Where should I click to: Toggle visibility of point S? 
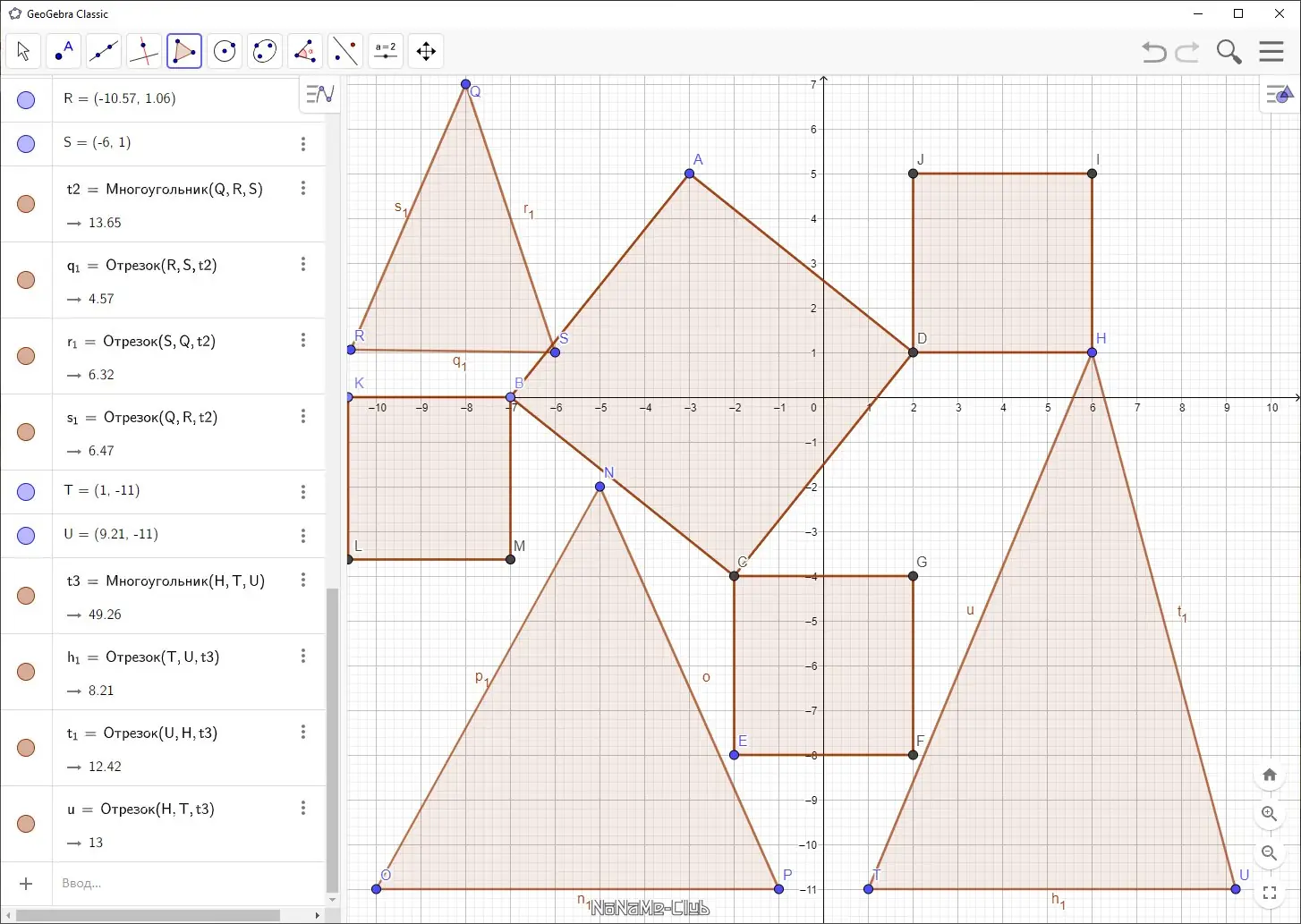coord(26,144)
